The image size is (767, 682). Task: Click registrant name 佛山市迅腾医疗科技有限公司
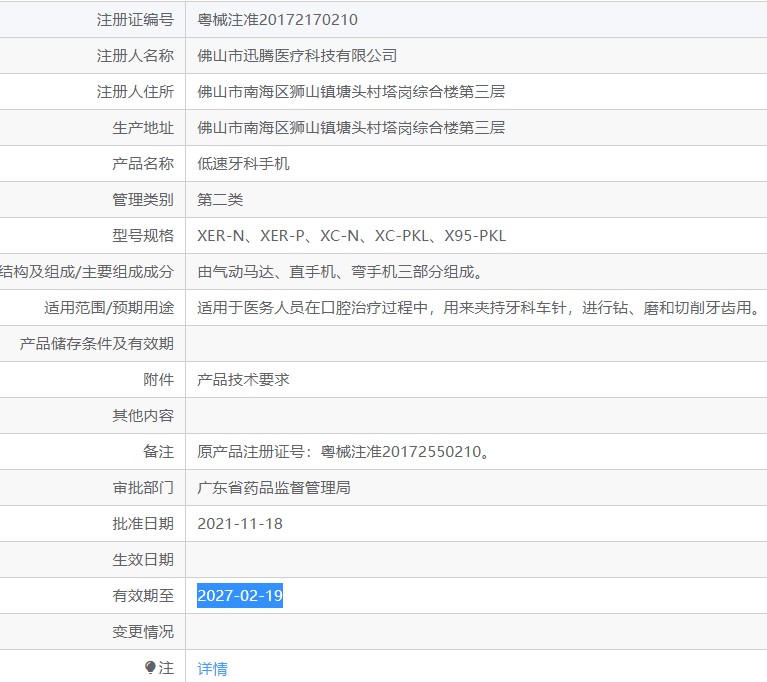click(297, 56)
